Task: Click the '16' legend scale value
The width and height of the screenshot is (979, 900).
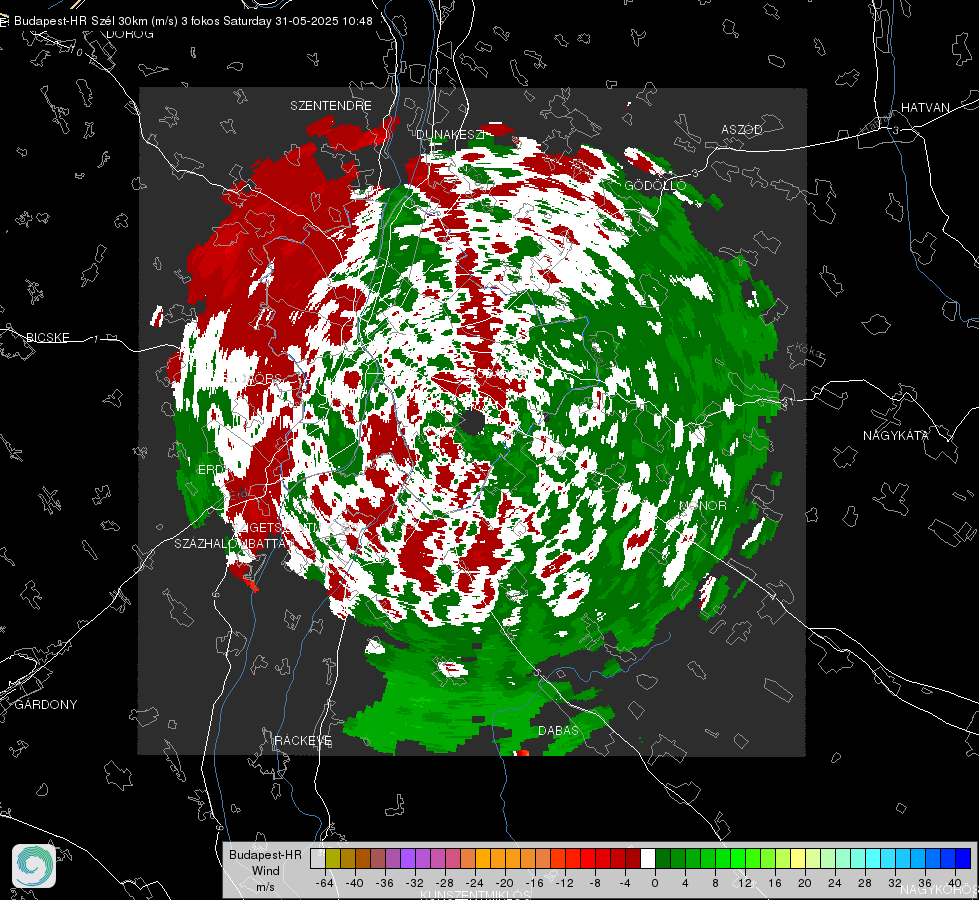Action: pyautogui.click(x=775, y=883)
